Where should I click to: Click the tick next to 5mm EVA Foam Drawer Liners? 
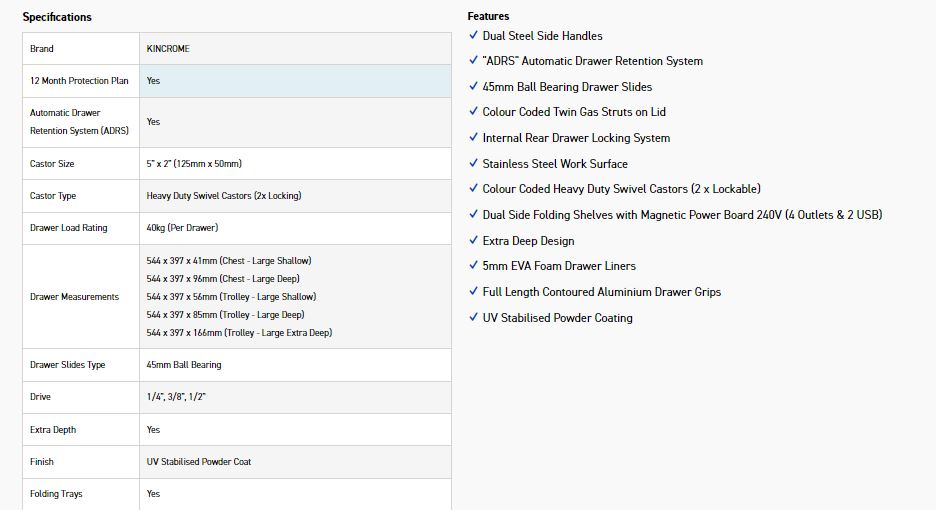click(x=473, y=266)
